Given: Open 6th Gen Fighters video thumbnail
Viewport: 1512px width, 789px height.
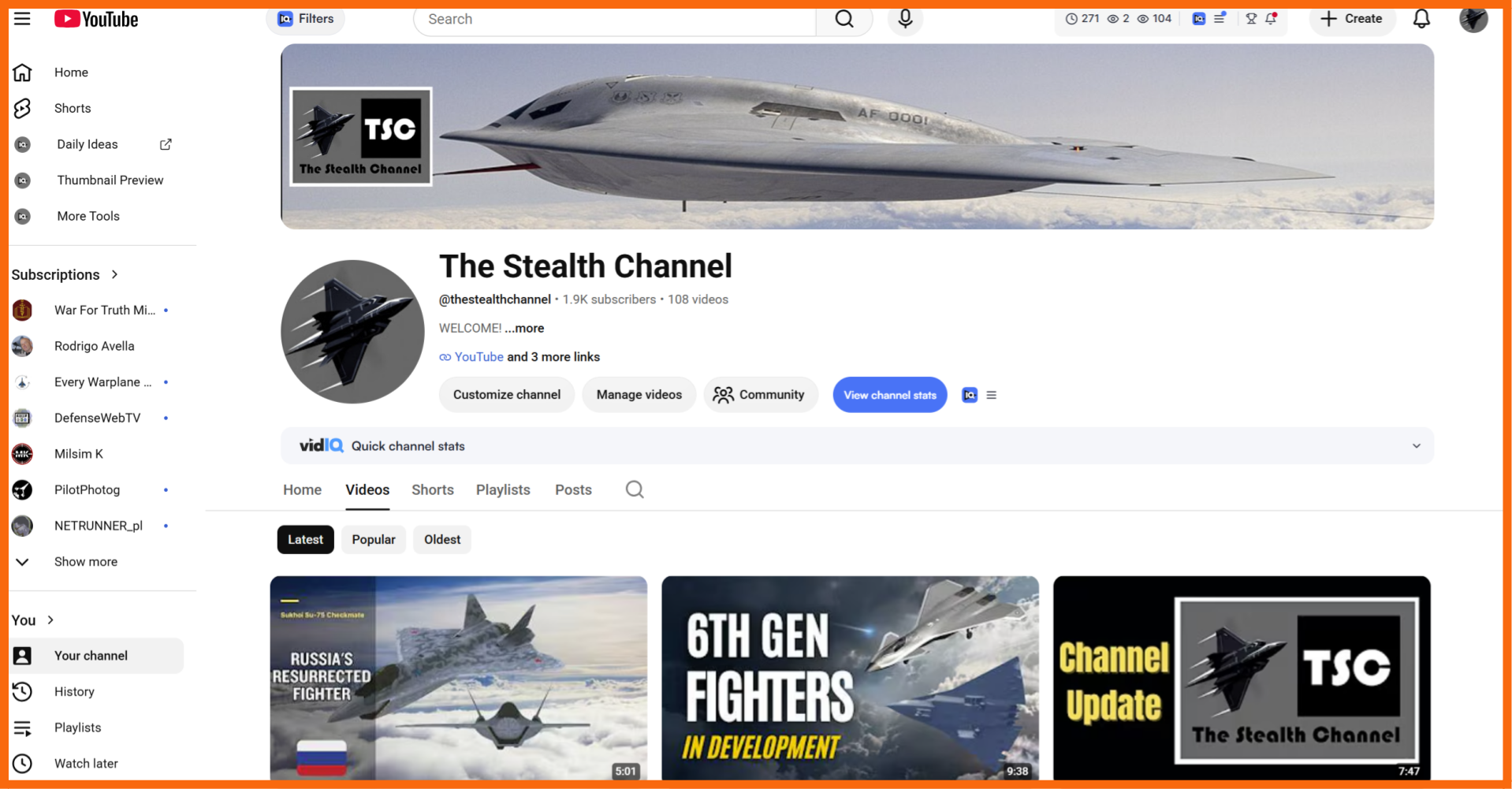Looking at the screenshot, I should (x=850, y=679).
